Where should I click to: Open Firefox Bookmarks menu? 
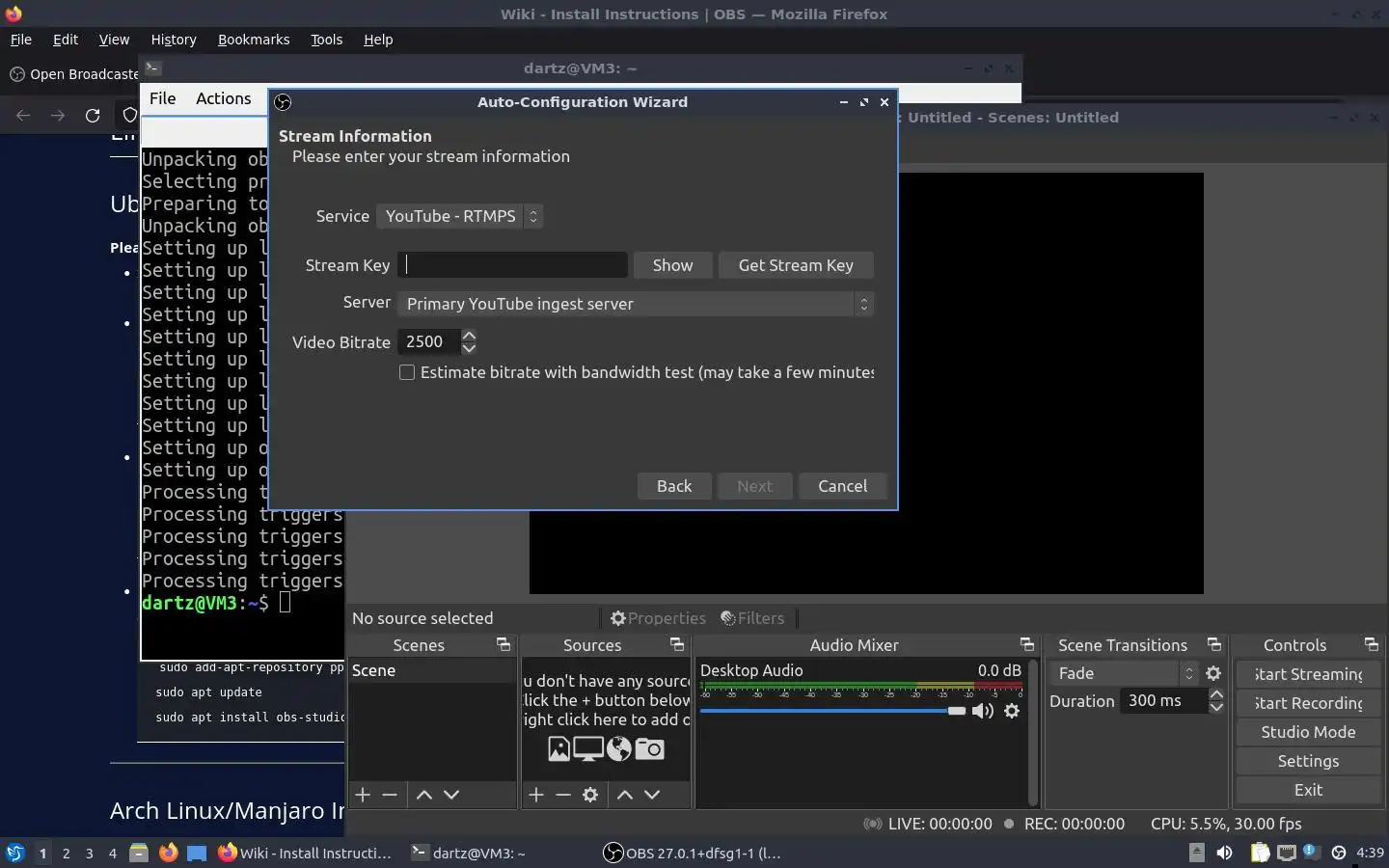254,40
